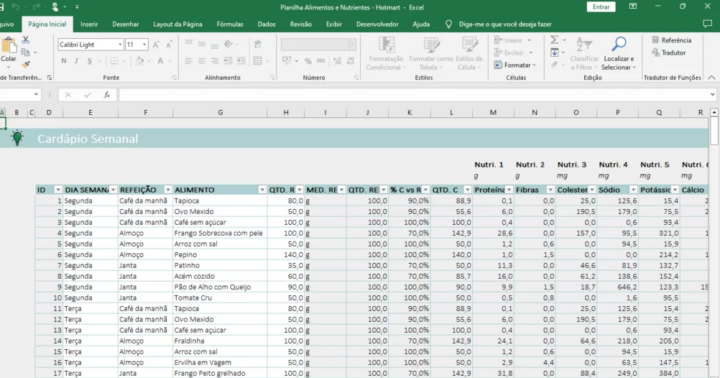
Task: Open Classificar e Filtrar menu
Action: (x=584, y=54)
